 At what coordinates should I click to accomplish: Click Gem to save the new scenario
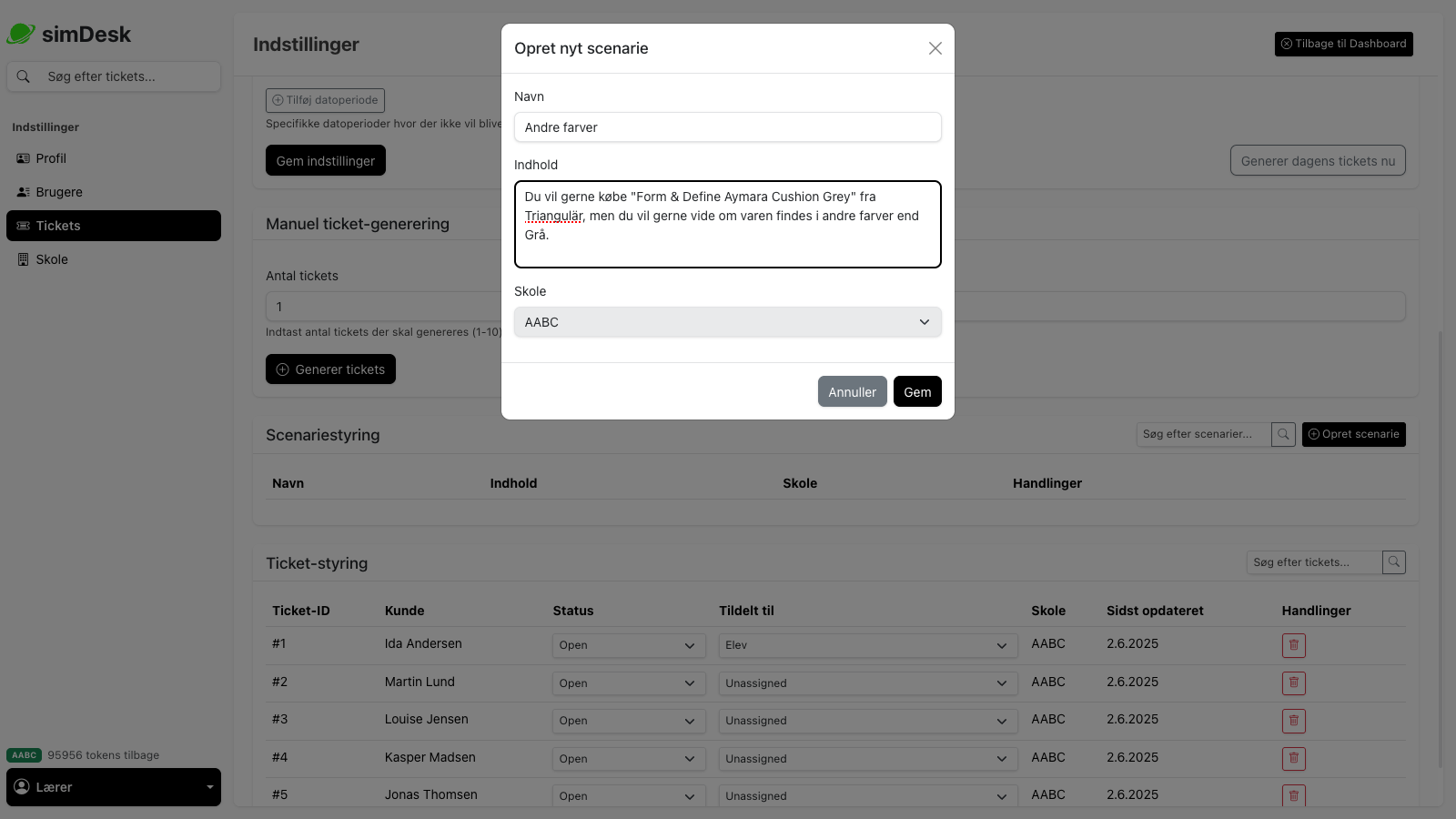pos(917,391)
